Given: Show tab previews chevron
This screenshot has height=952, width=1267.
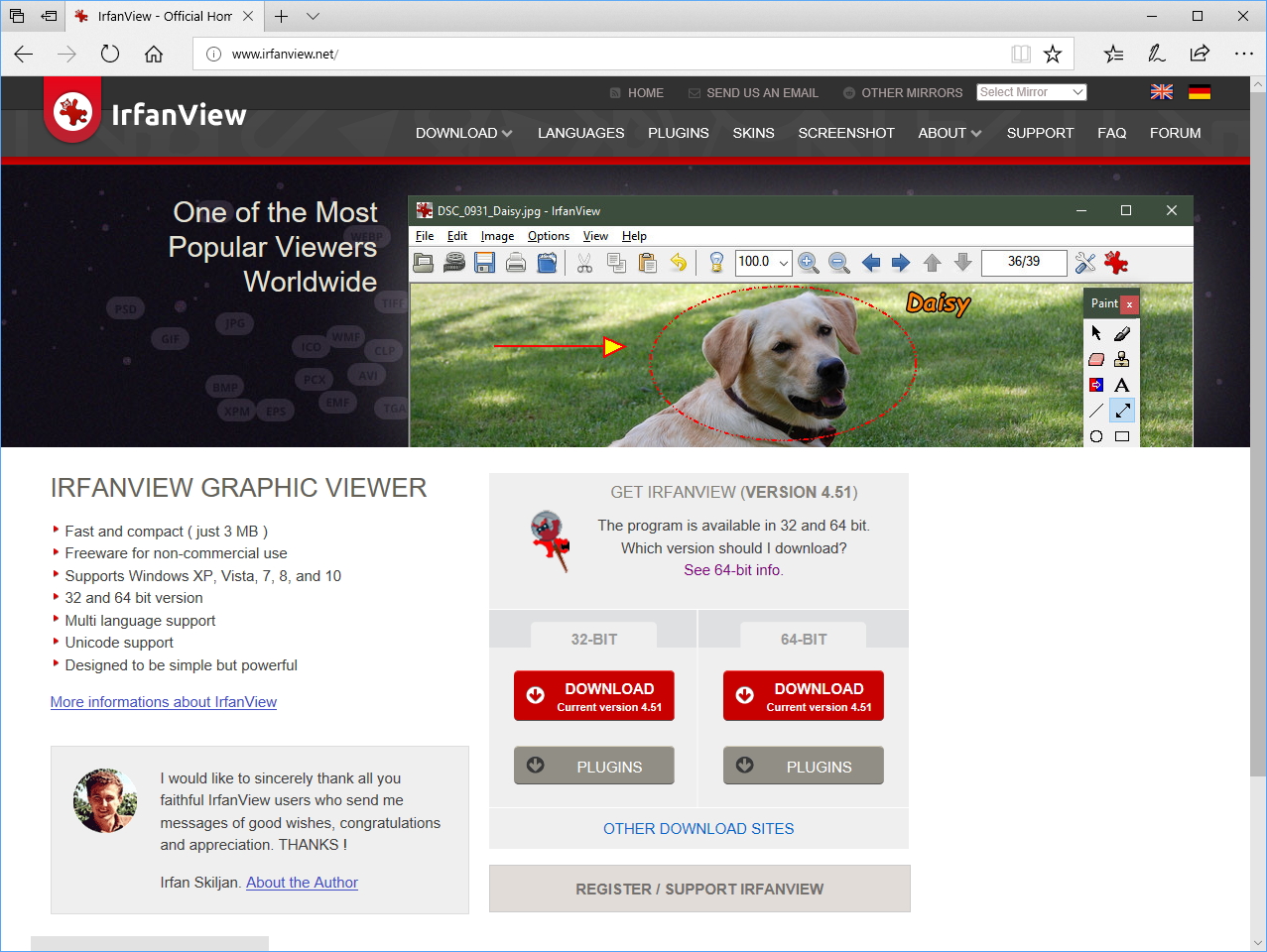Looking at the screenshot, I should (314, 16).
